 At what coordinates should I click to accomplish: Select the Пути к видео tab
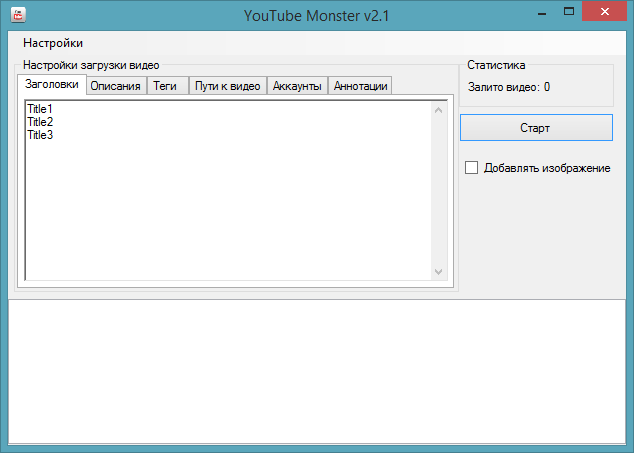pos(228,86)
